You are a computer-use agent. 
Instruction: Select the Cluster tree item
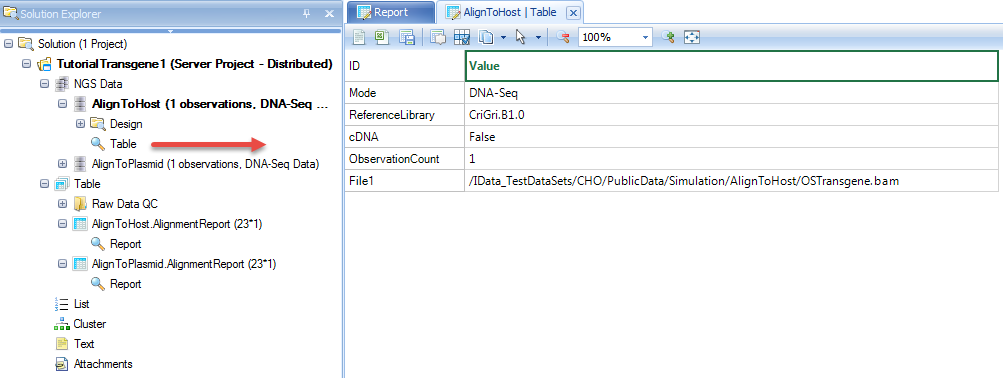[90, 324]
